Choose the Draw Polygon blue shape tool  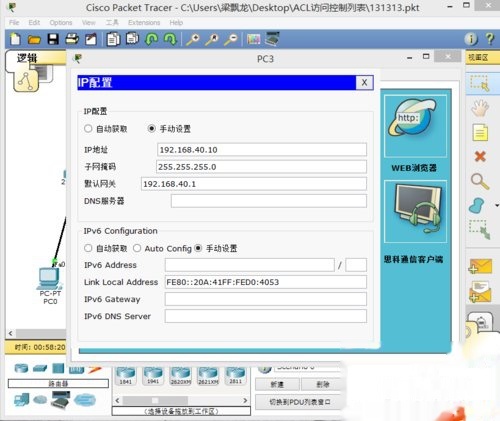click(x=477, y=205)
